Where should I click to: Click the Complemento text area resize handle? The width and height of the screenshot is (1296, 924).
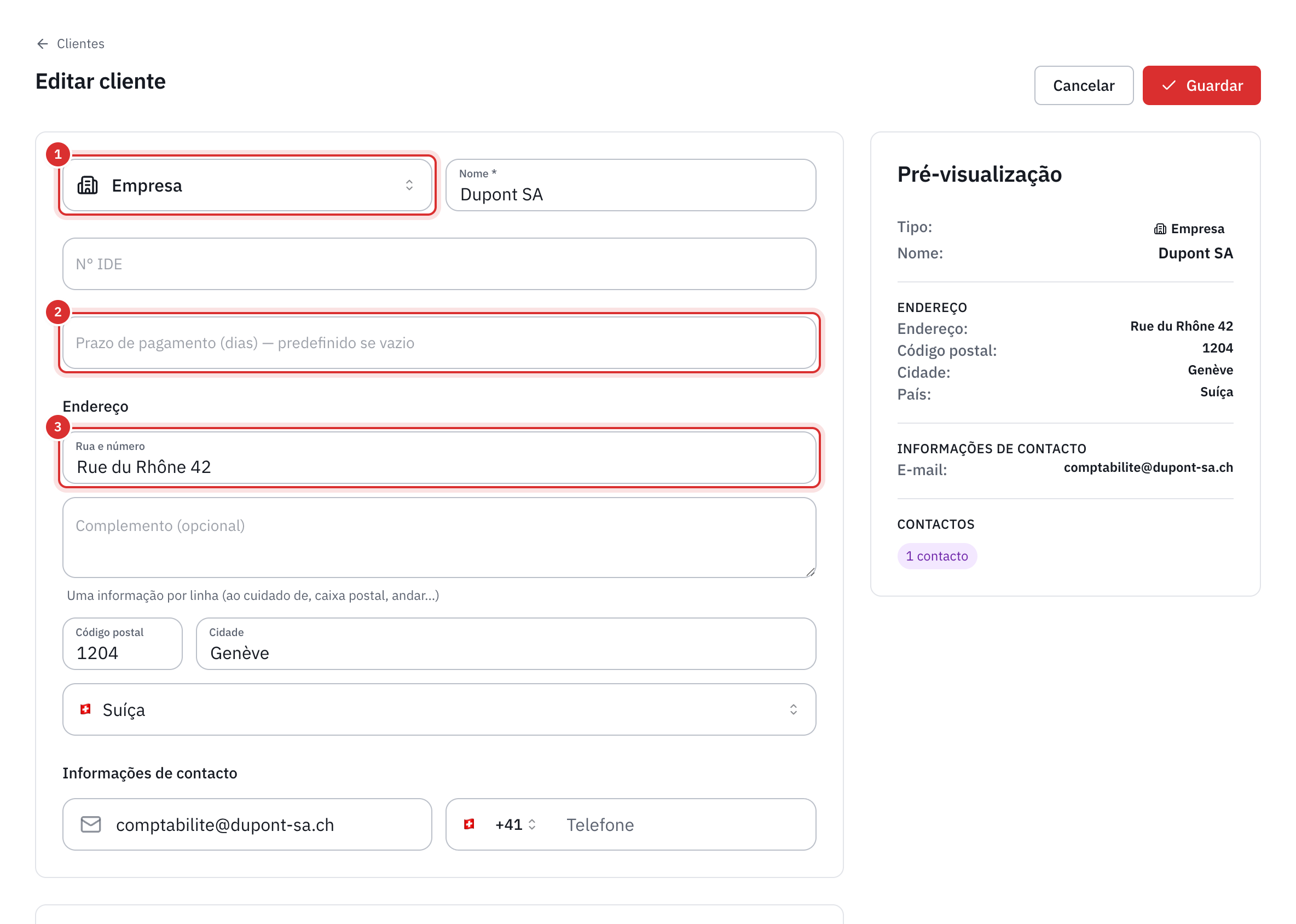[810, 573]
